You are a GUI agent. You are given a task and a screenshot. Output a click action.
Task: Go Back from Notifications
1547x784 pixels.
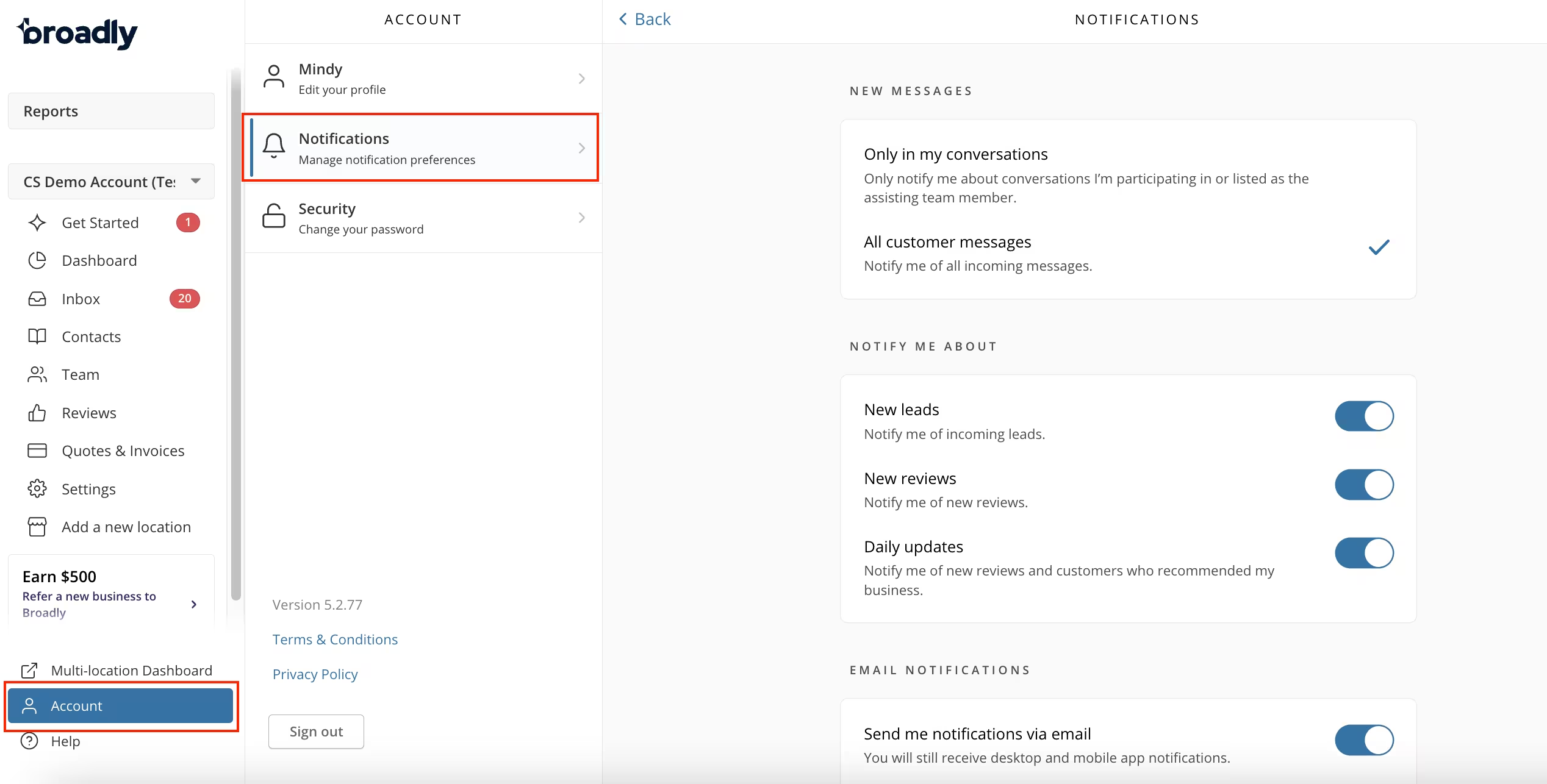pyautogui.click(x=644, y=19)
